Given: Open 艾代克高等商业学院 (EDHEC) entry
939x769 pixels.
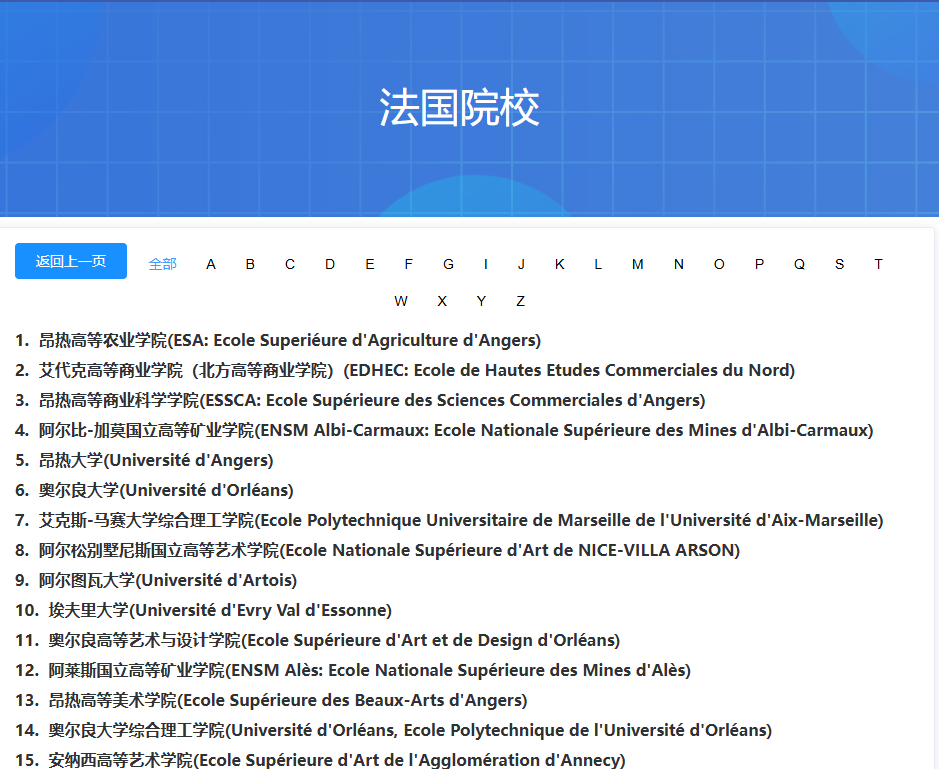Looking at the screenshot, I should 417,370.
